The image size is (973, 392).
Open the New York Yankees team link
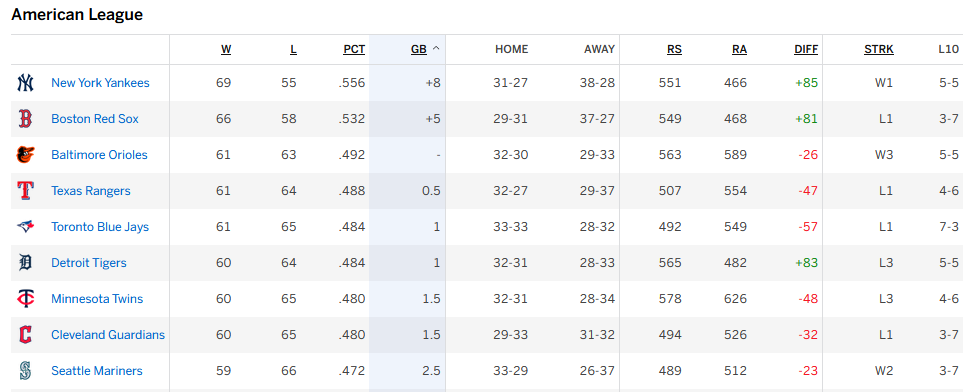click(101, 82)
